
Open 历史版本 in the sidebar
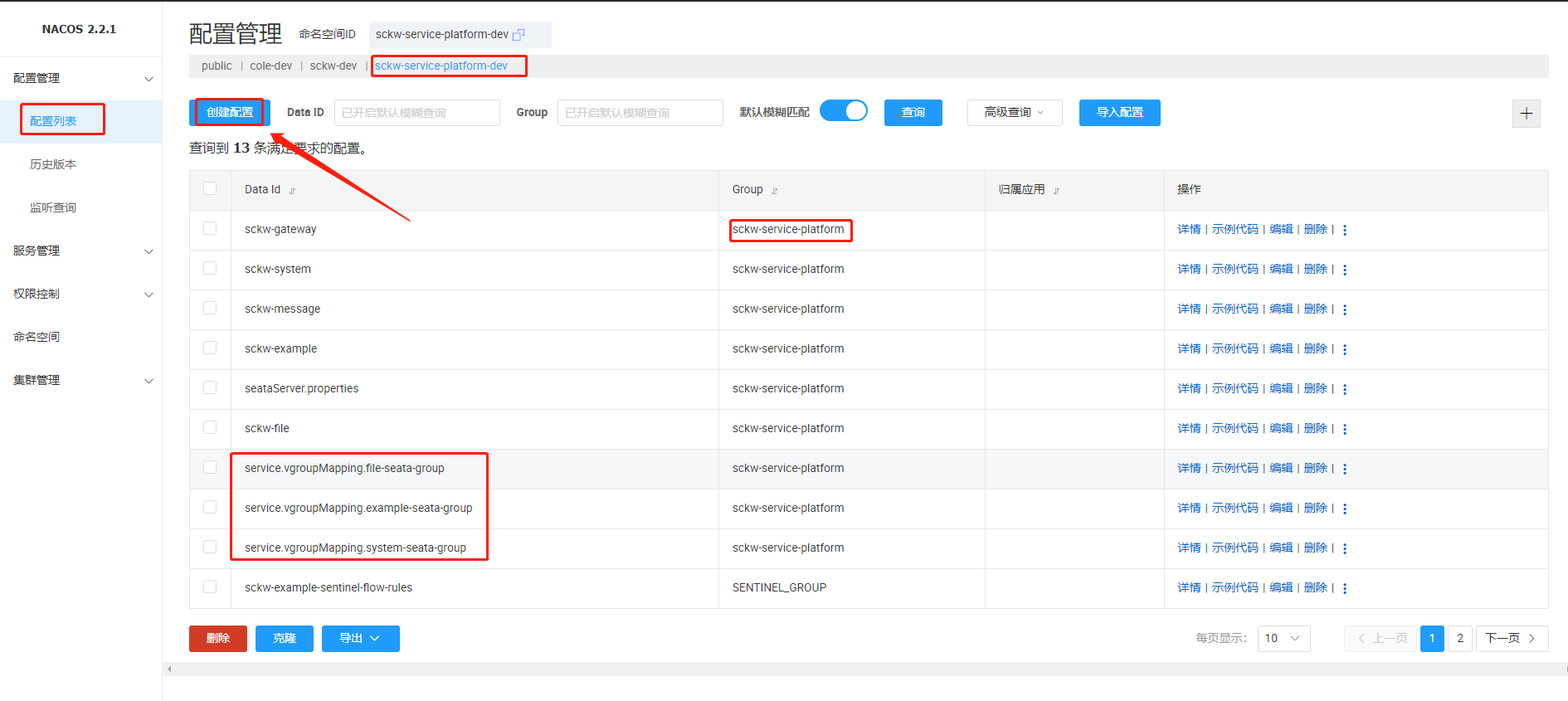point(53,164)
